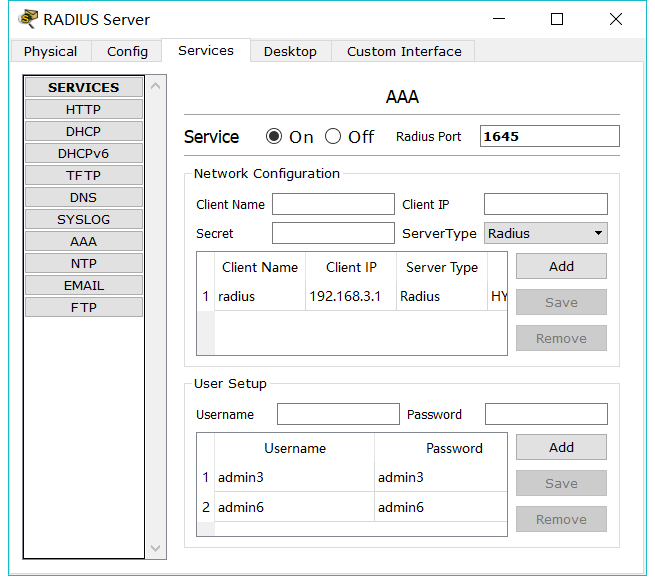Viewport: 655px width, 584px height.
Task: Click the RADIUS Server title bar icon
Action: [x=28, y=19]
